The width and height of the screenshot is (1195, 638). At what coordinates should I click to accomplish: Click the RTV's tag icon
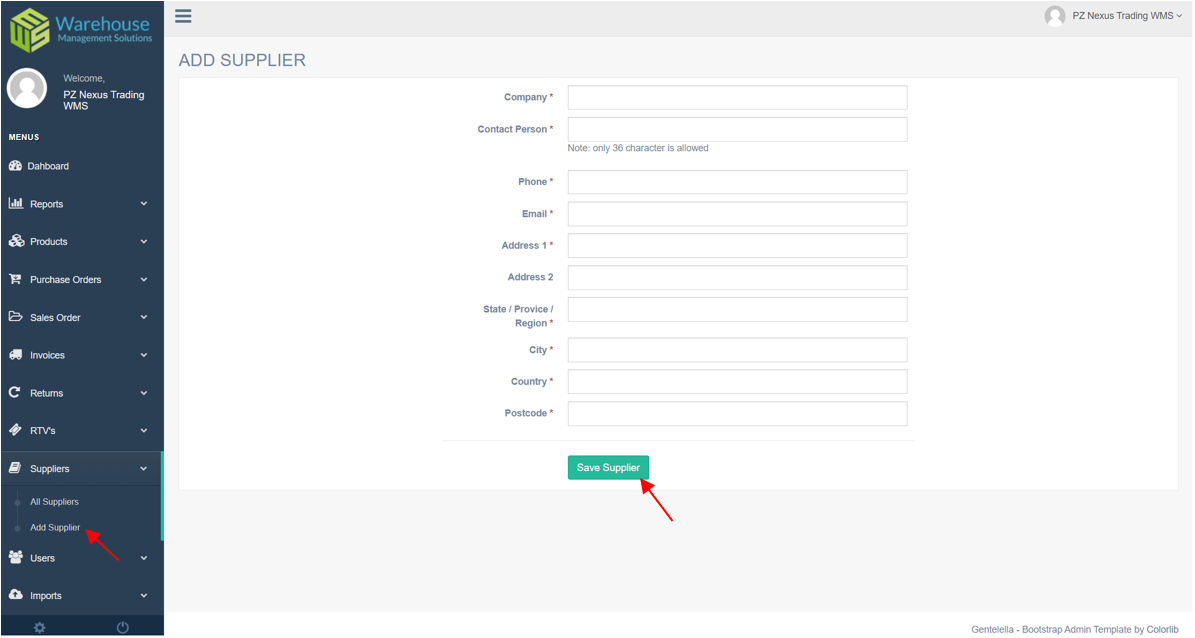(x=15, y=430)
